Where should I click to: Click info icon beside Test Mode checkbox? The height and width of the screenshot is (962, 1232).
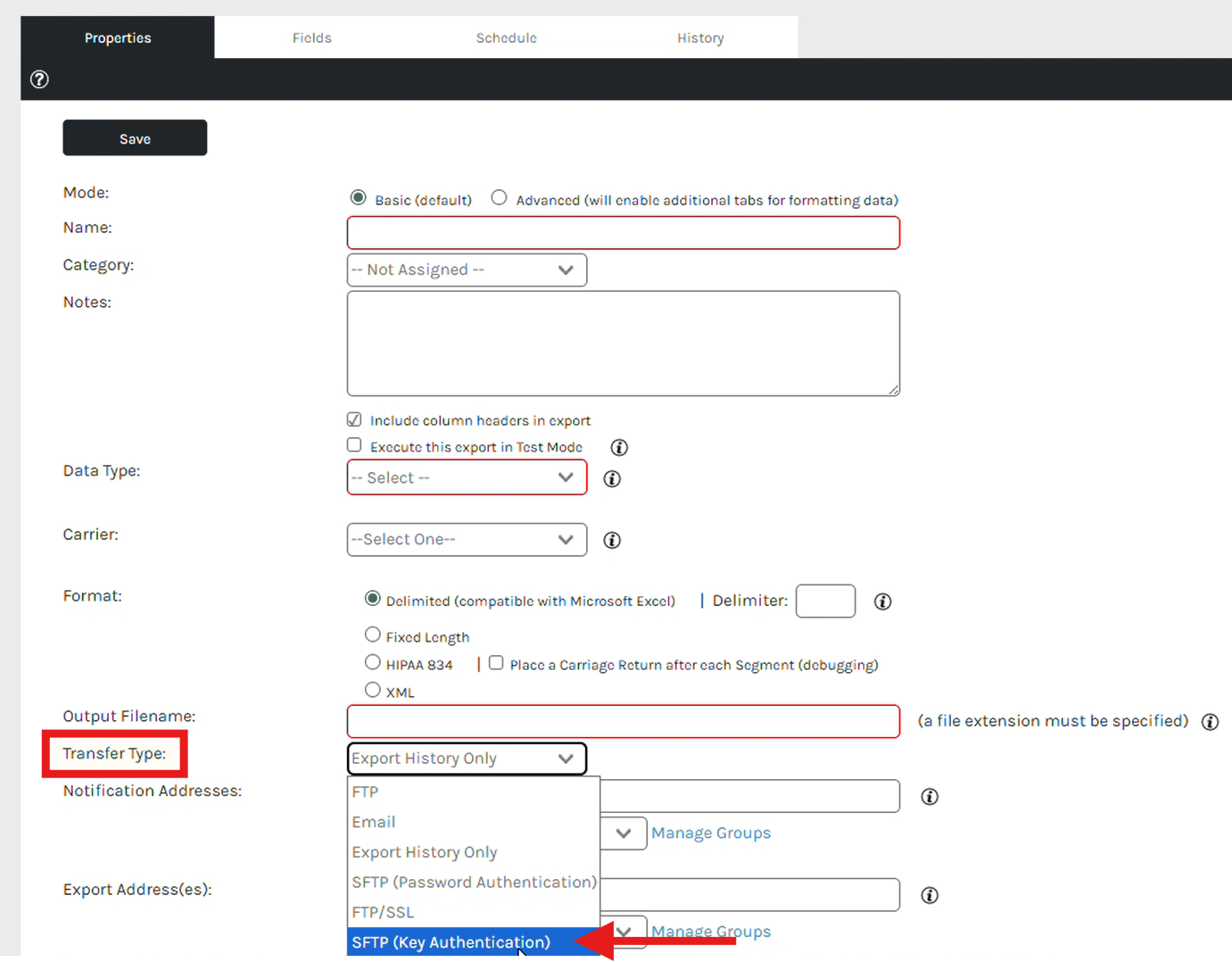click(x=619, y=447)
